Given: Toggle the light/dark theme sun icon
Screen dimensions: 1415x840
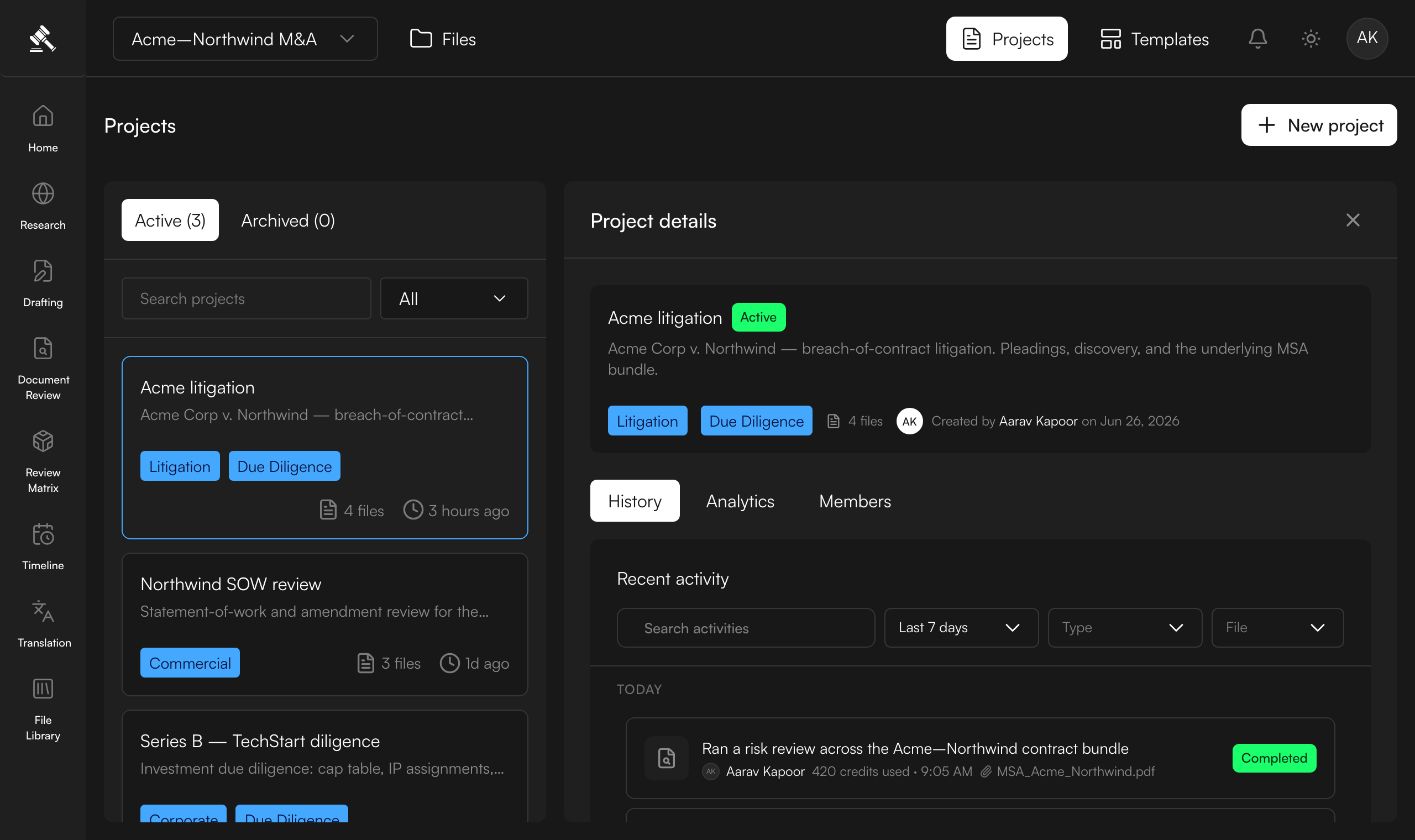Looking at the screenshot, I should [1311, 39].
